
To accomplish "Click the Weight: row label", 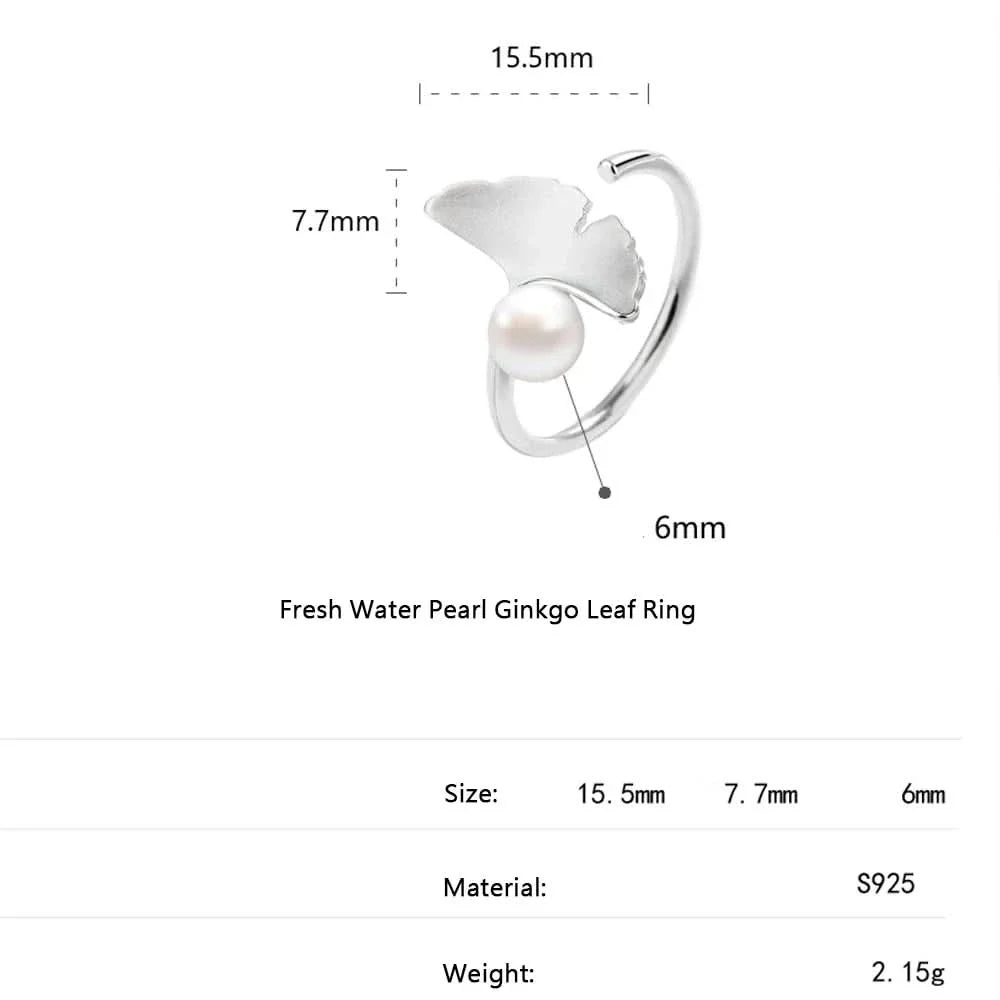I will coord(489,972).
